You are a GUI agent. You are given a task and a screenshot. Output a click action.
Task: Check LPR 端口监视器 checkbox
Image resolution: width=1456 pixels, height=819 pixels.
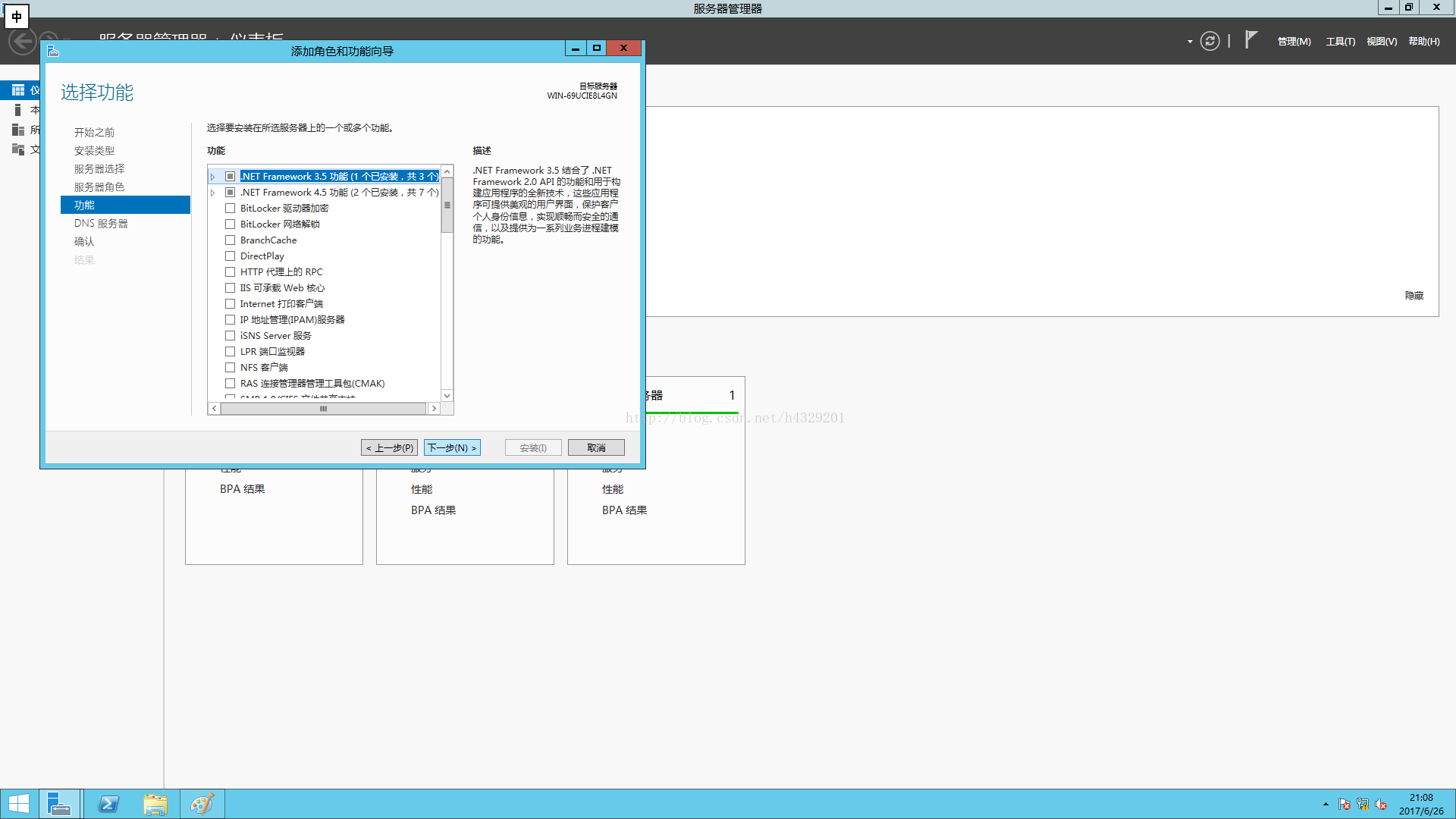(x=230, y=351)
